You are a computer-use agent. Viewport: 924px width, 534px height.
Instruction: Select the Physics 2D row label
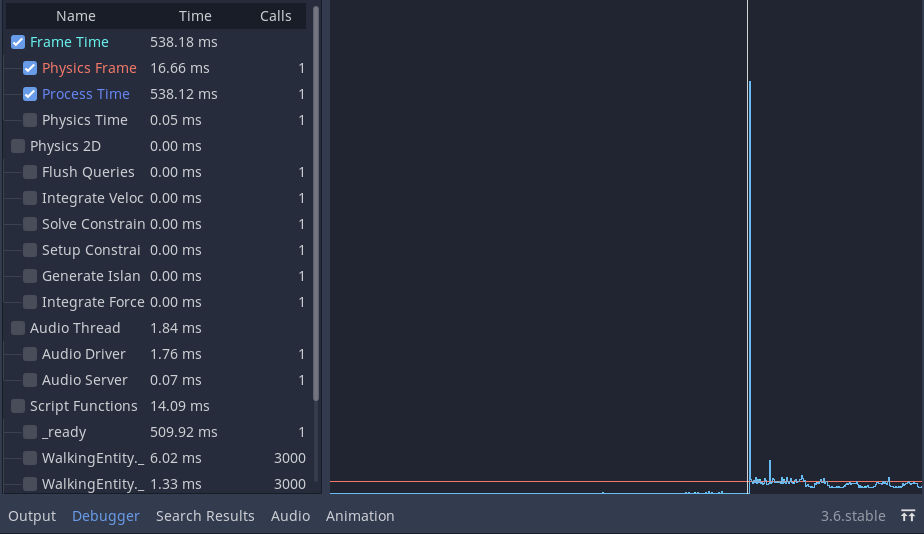[65, 146]
